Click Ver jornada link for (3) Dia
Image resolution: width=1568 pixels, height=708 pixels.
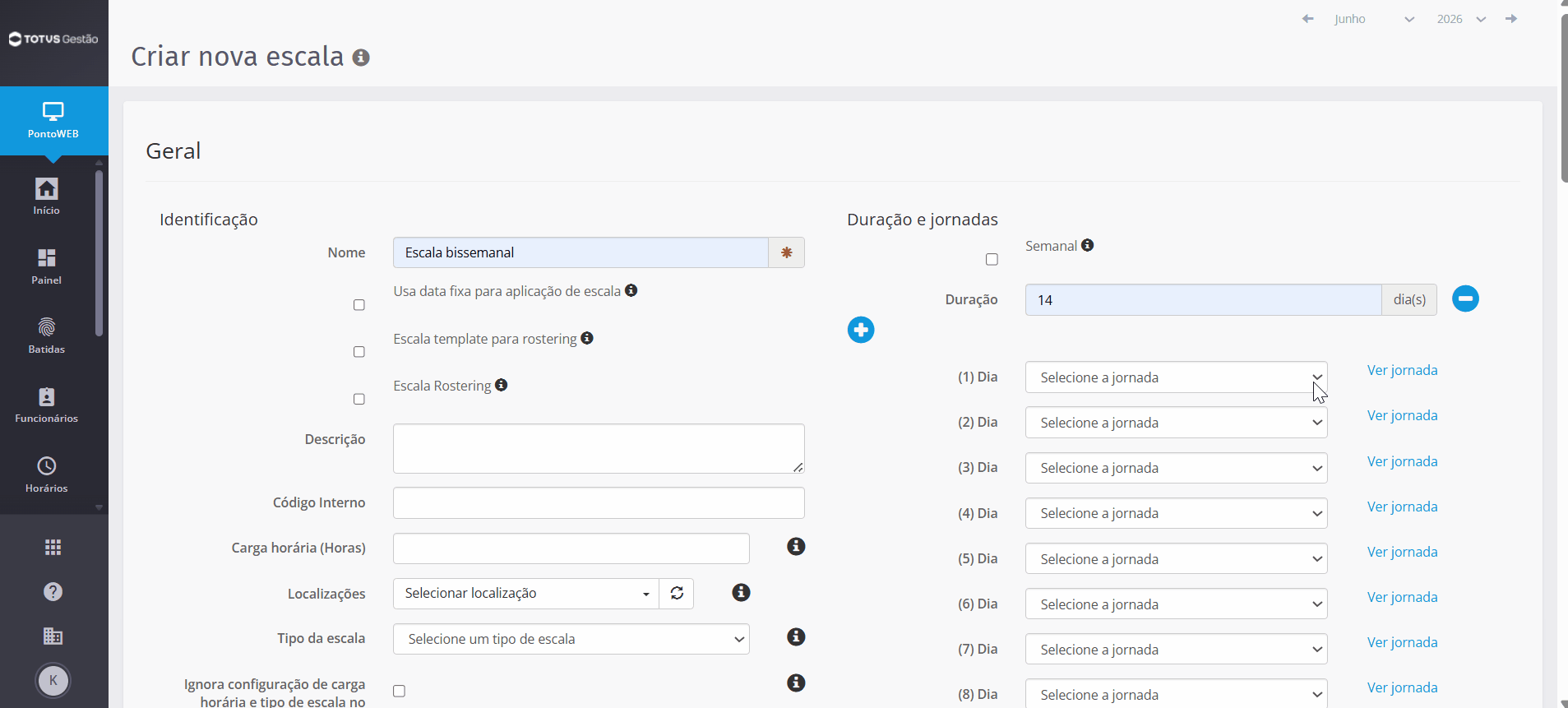pyautogui.click(x=1402, y=461)
